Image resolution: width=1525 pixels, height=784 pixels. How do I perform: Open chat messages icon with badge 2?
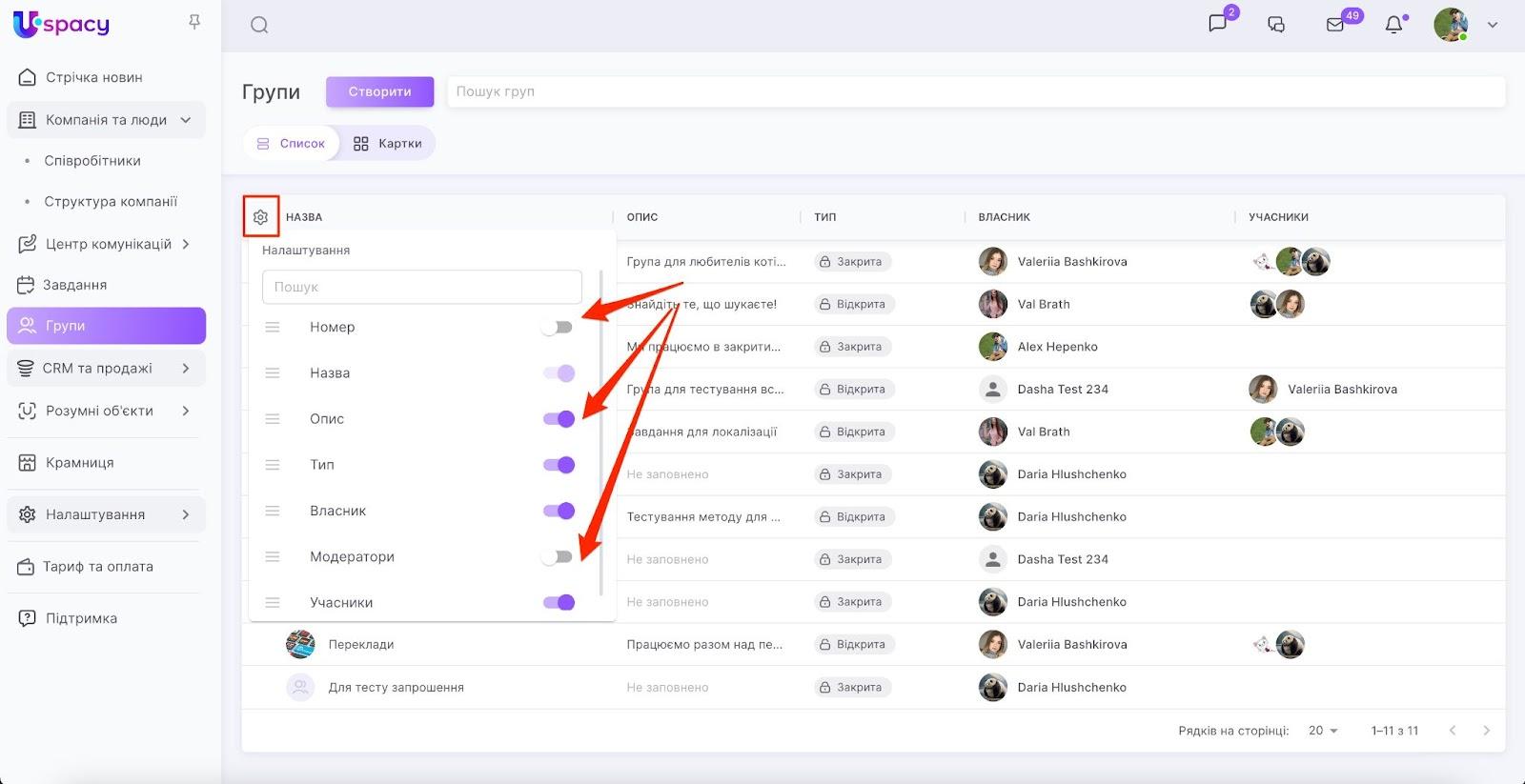click(x=1218, y=24)
